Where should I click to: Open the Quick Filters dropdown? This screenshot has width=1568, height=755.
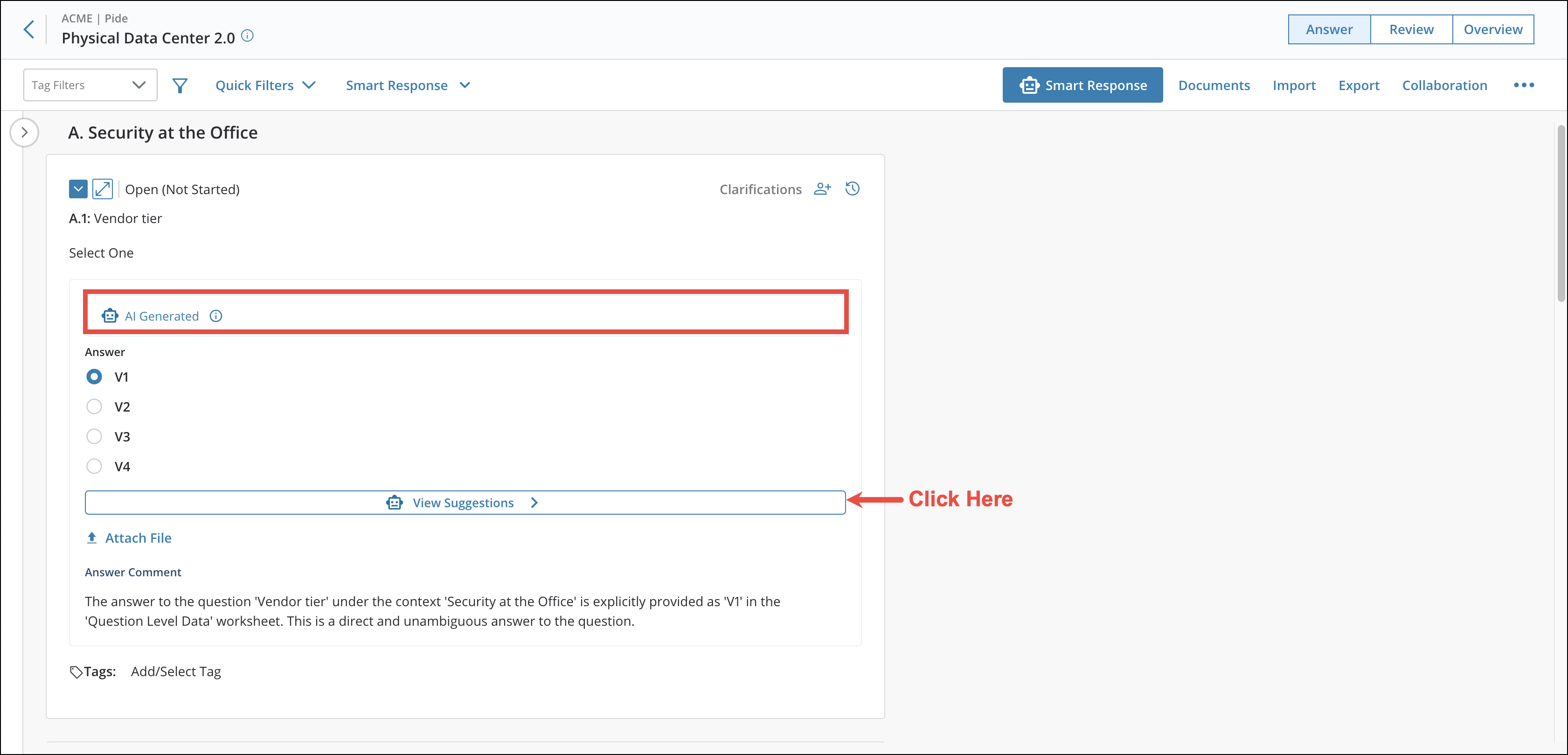click(265, 84)
